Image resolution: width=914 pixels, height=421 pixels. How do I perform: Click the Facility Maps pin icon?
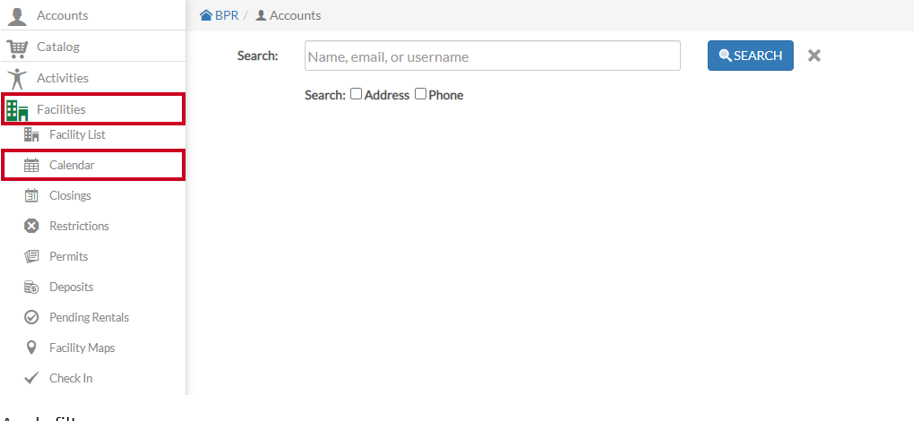coord(31,348)
